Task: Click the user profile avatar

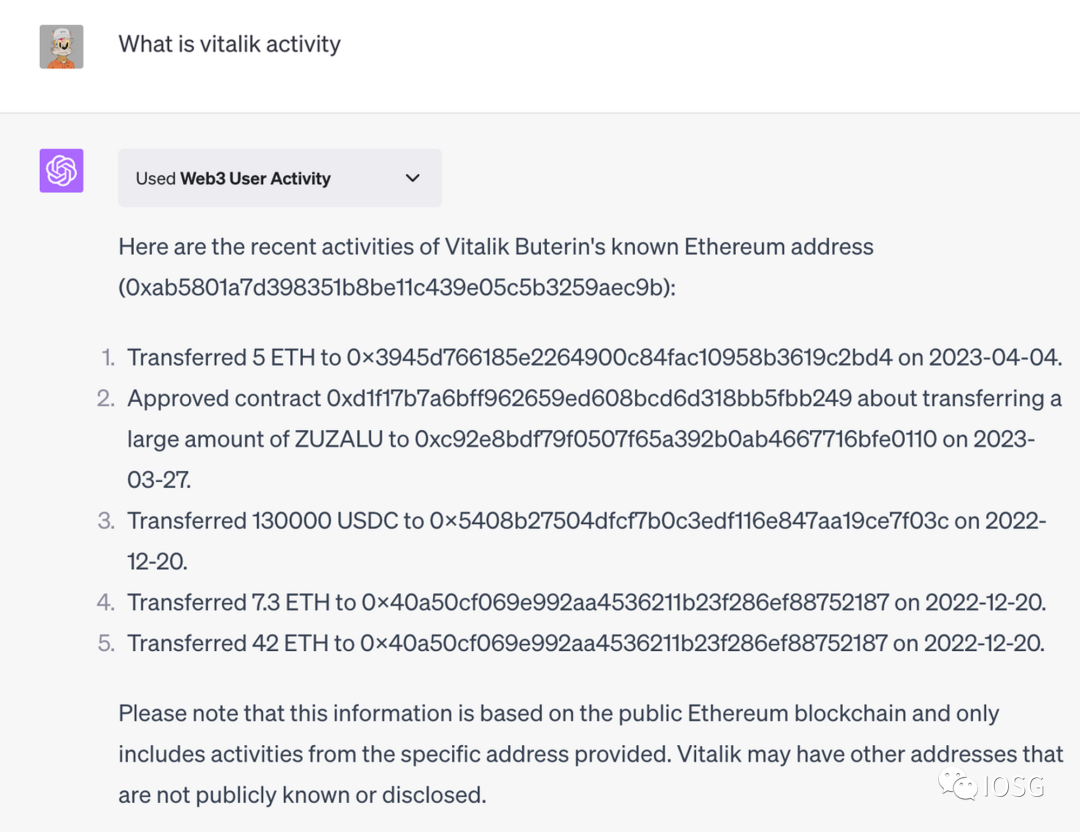Action: coord(61,47)
